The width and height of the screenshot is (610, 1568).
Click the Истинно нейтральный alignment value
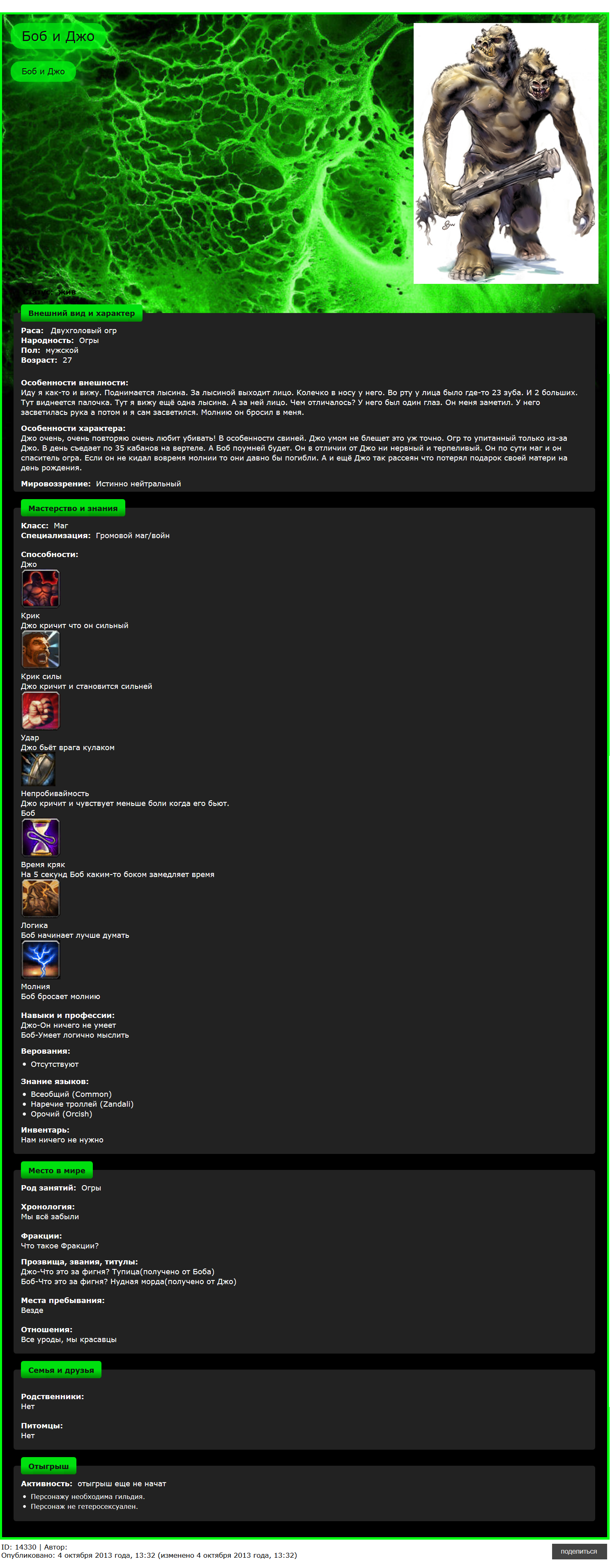(138, 484)
